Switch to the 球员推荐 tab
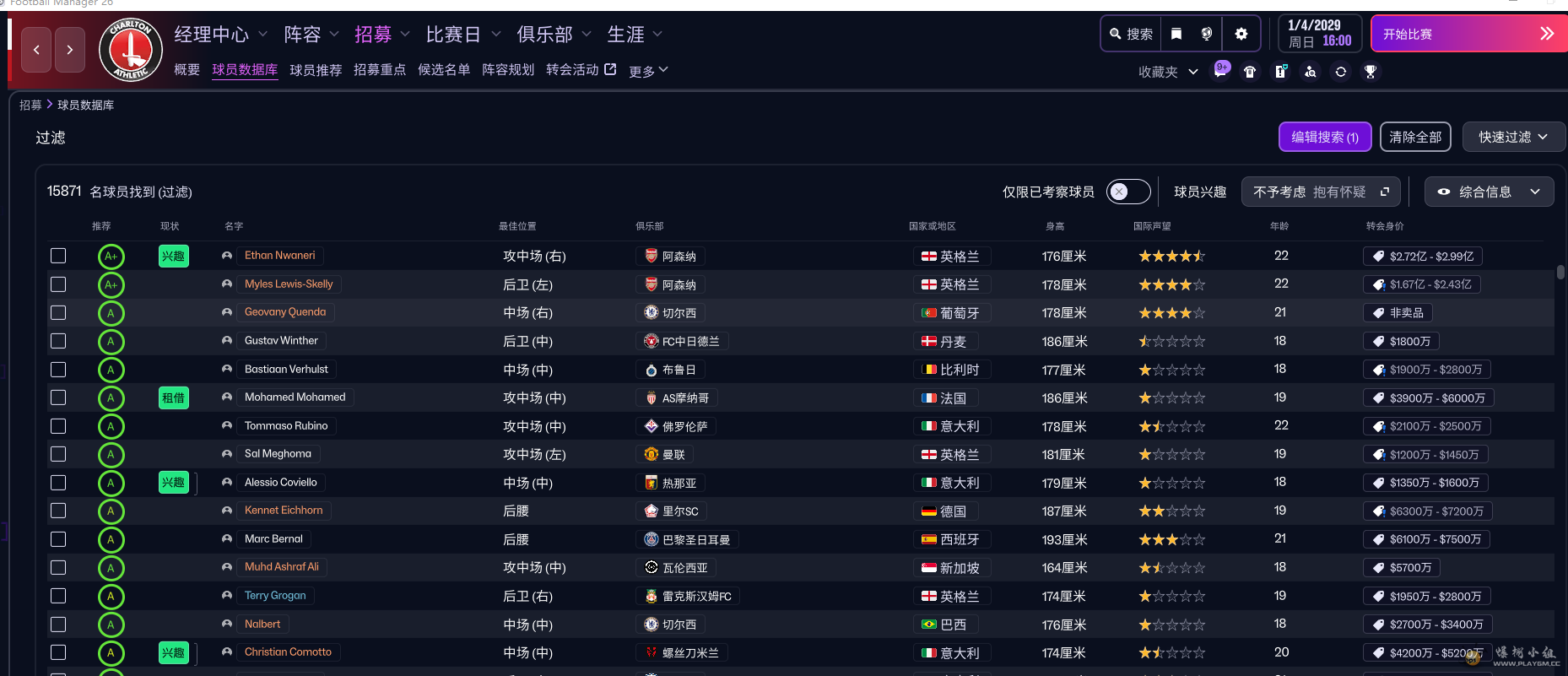This screenshot has width=1568, height=676. click(x=316, y=70)
